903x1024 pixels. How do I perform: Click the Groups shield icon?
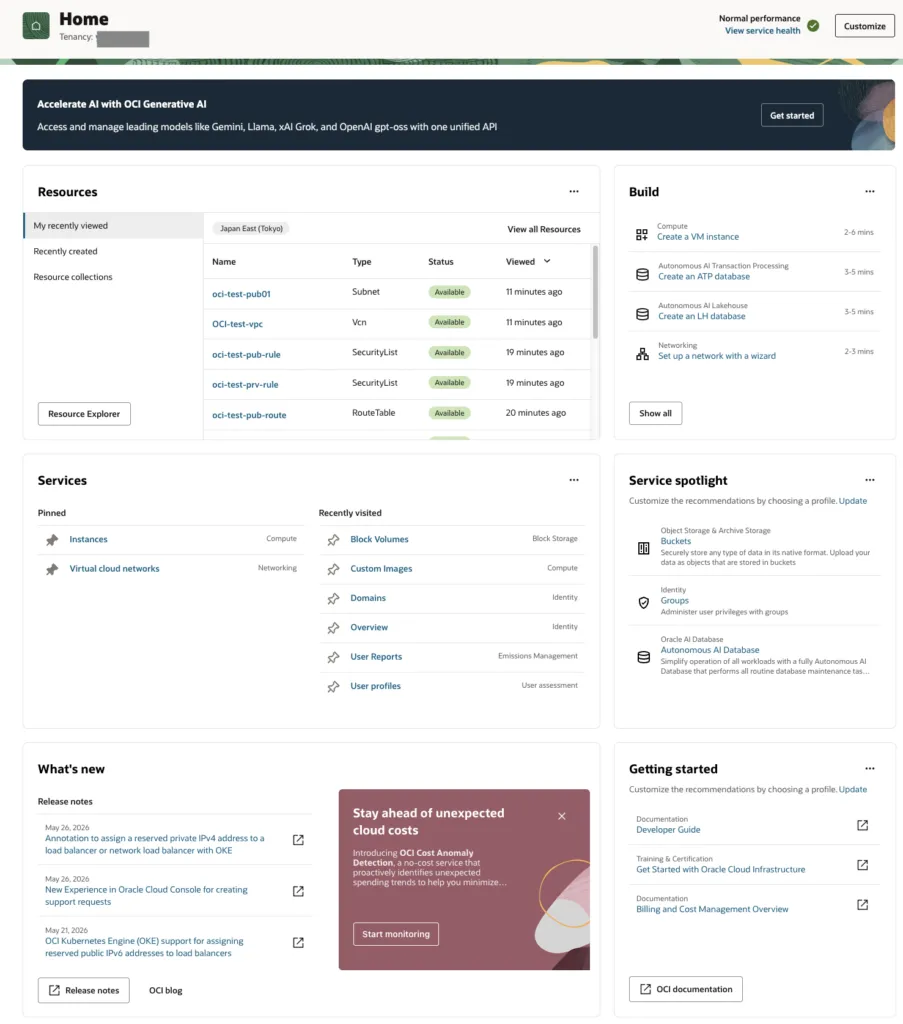point(644,602)
